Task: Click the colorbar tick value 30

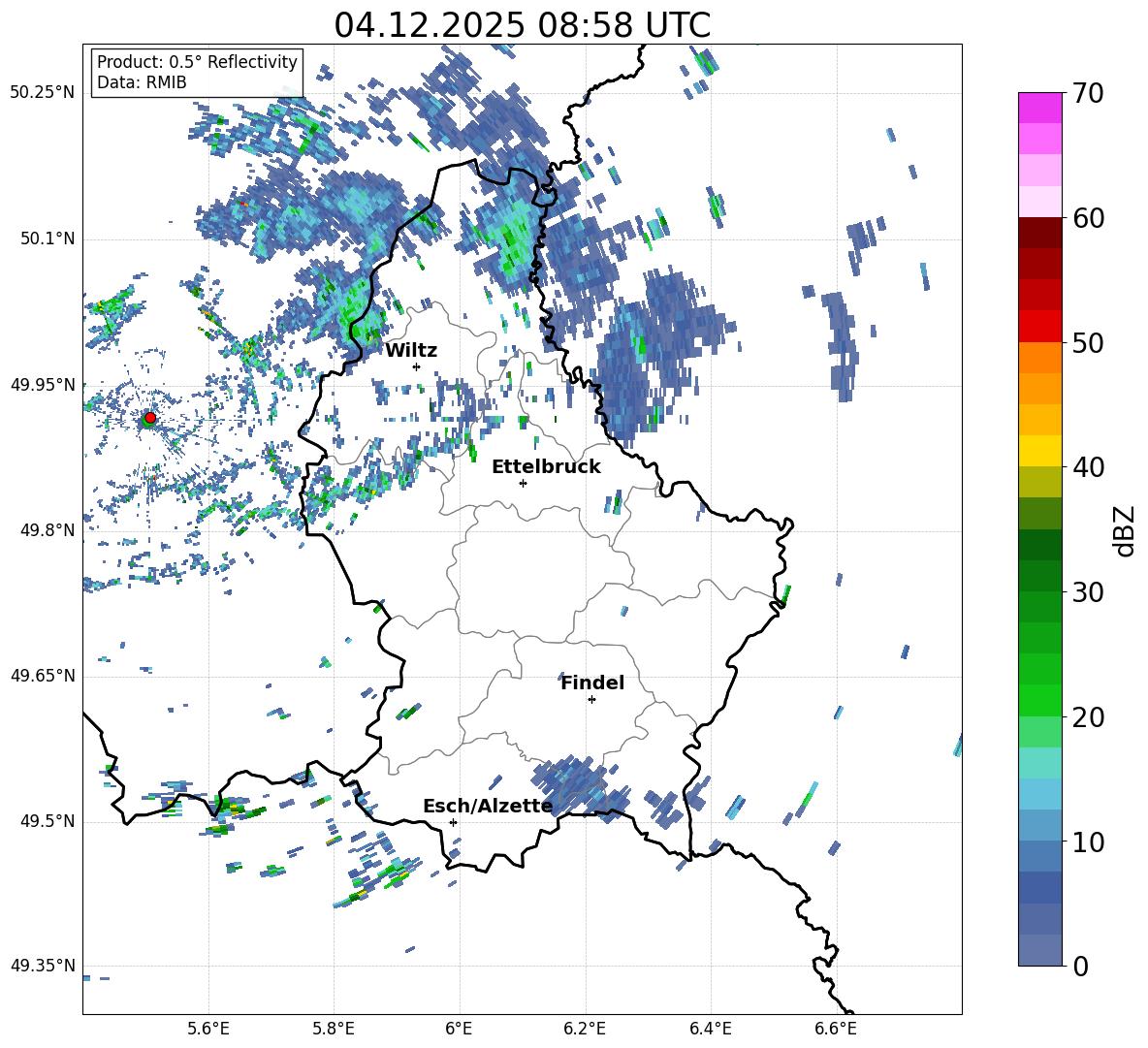Action: click(x=1088, y=592)
